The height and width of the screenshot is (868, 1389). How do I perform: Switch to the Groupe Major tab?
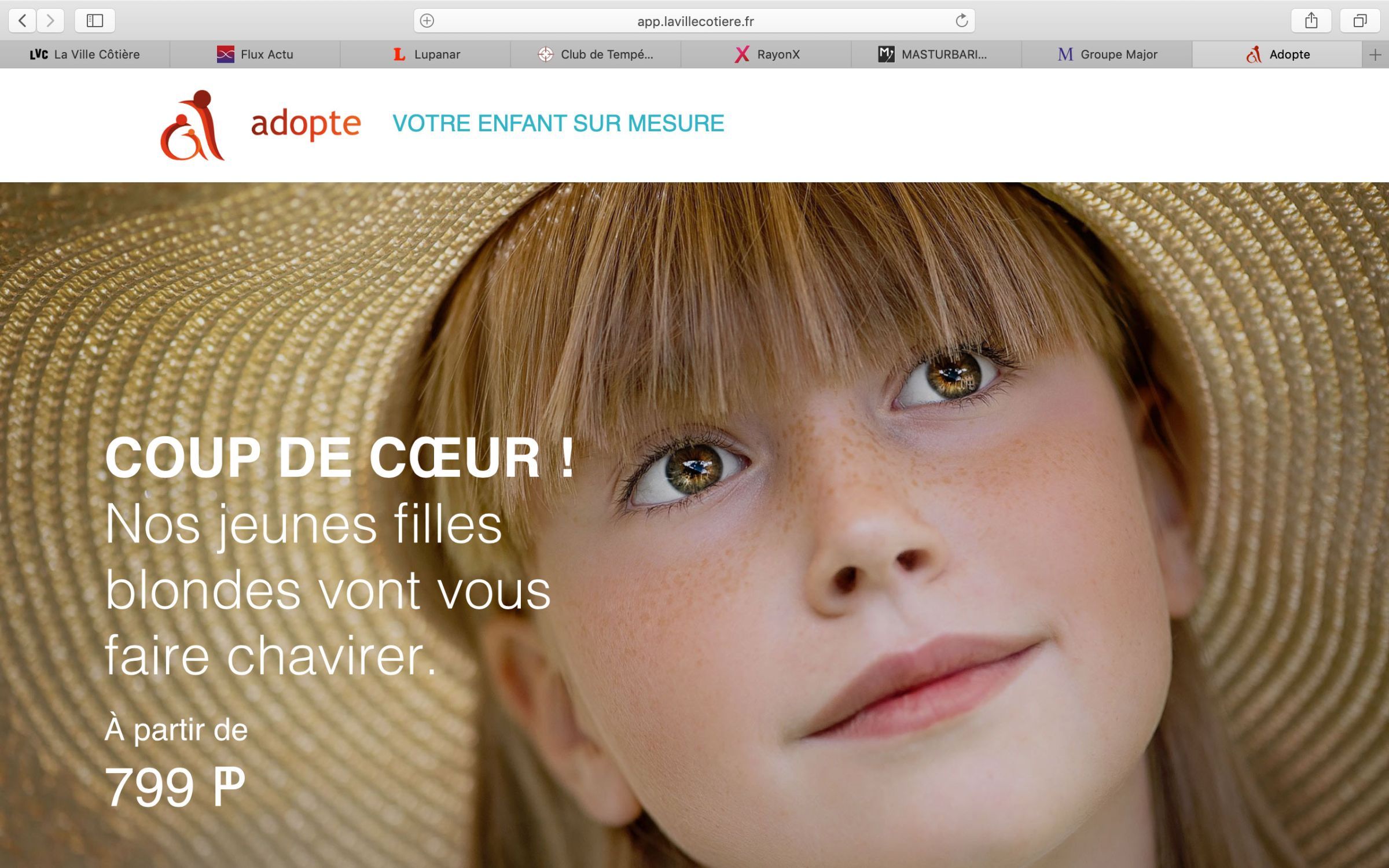click(1107, 54)
